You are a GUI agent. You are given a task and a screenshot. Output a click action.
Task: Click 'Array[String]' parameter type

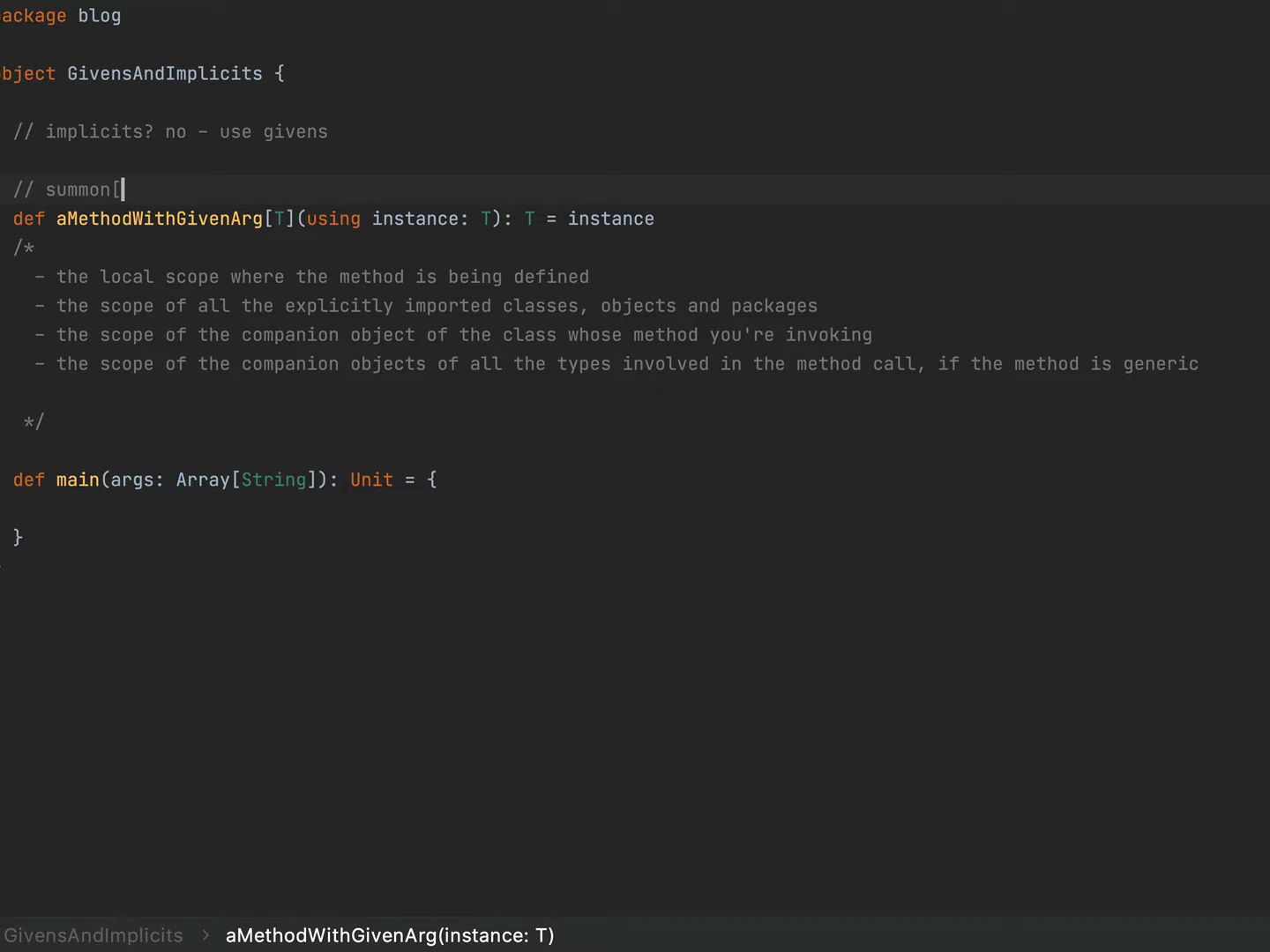point(246,480)
